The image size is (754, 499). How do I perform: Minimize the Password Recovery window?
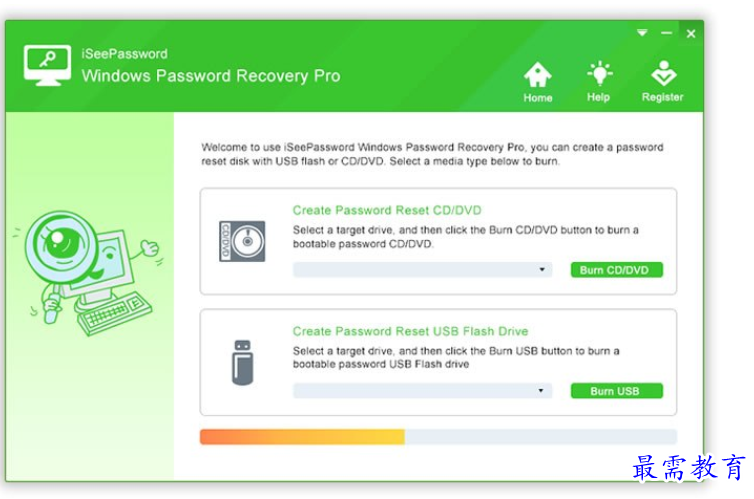click(666, 33)
